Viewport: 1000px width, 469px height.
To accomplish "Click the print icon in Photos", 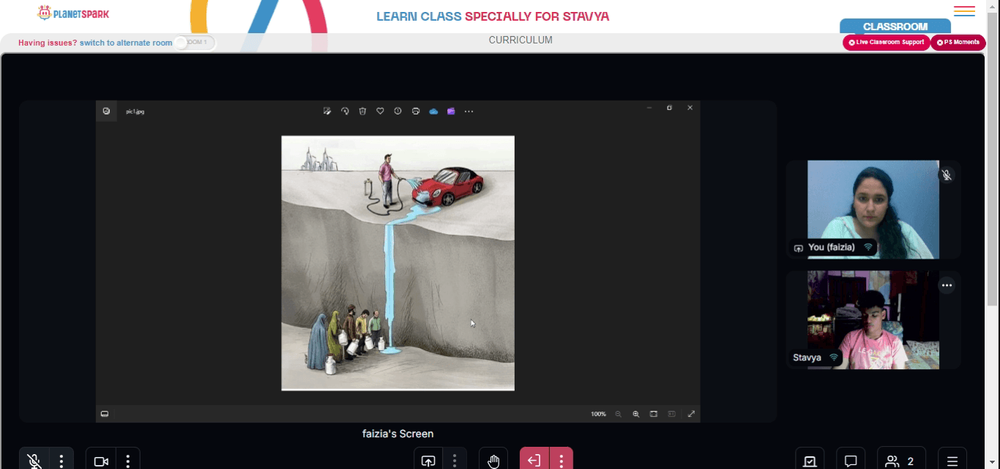I will point(415,111).
